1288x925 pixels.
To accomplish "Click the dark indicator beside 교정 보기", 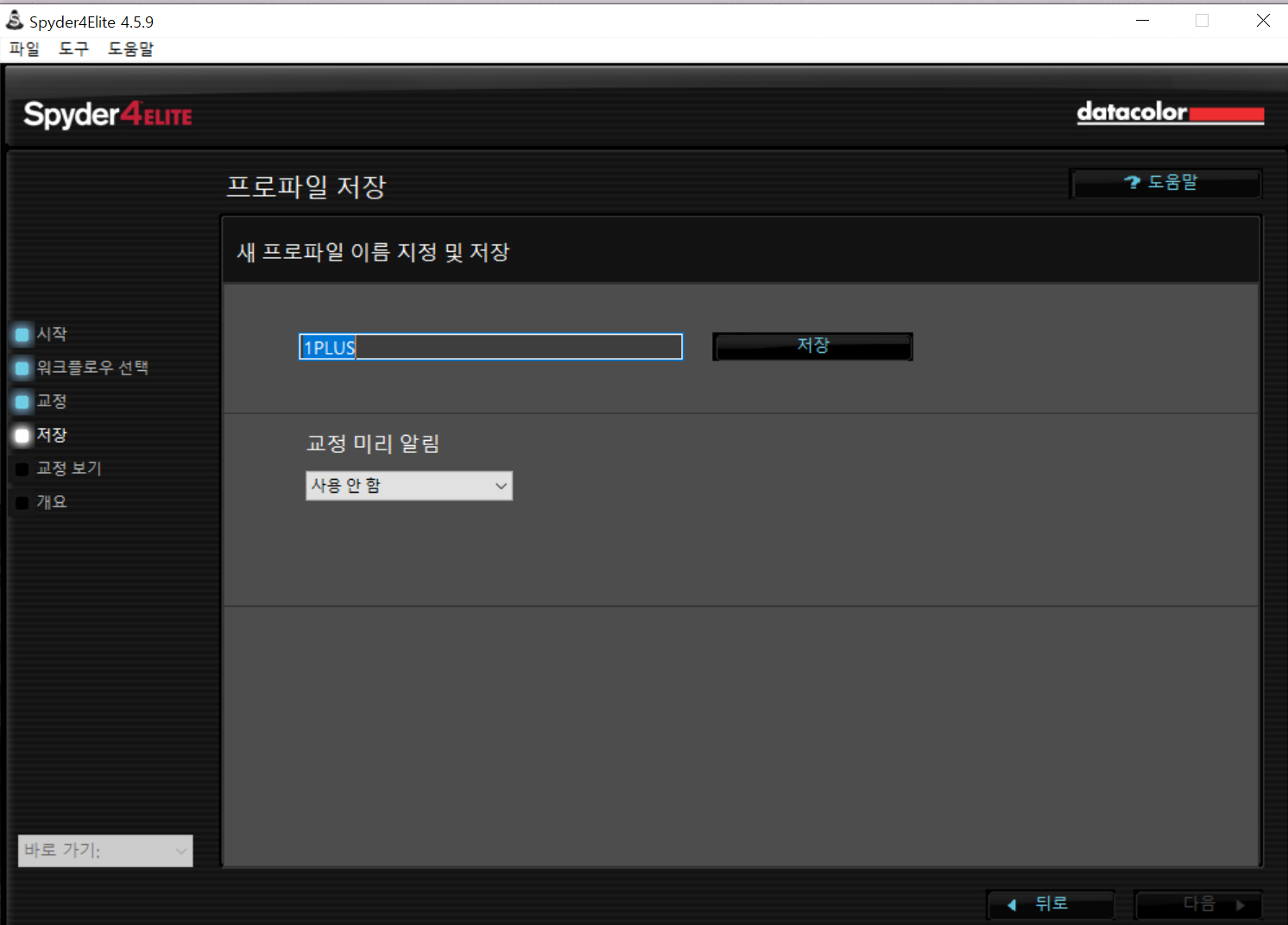I will [x=22, y=469].
